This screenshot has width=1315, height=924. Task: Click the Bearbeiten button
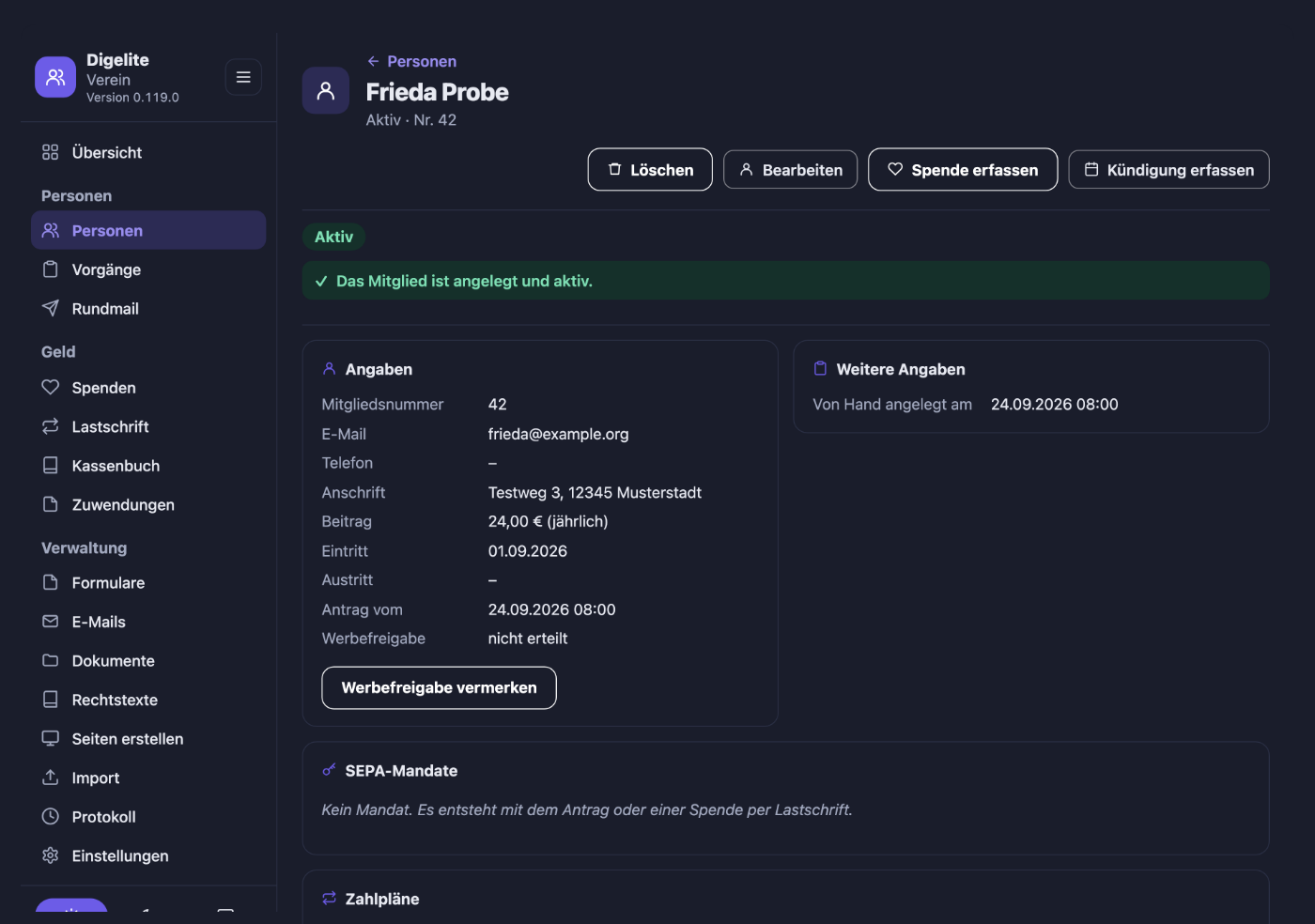[x=790, y=169]
